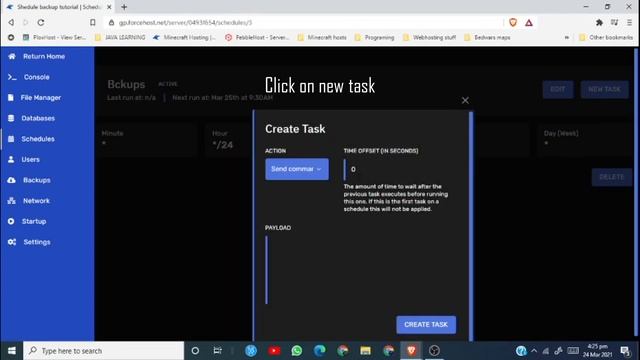
Task: Open the Programing bookmark folder
Action: (374, 38)
